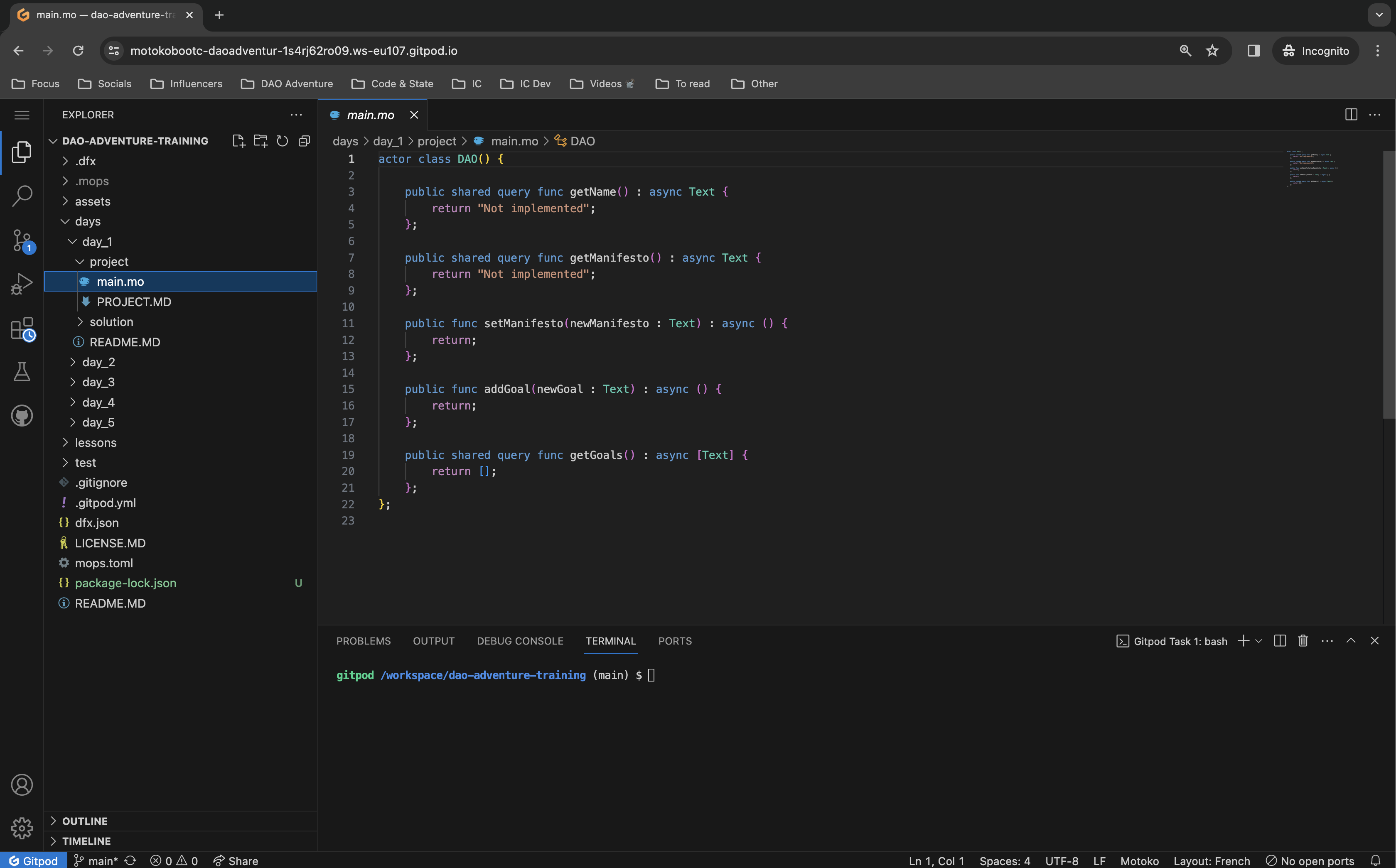The height and width of the screenshot is (868, 1396).
Task: Select the TERMINAL tab
Action: tap(610, 641)
